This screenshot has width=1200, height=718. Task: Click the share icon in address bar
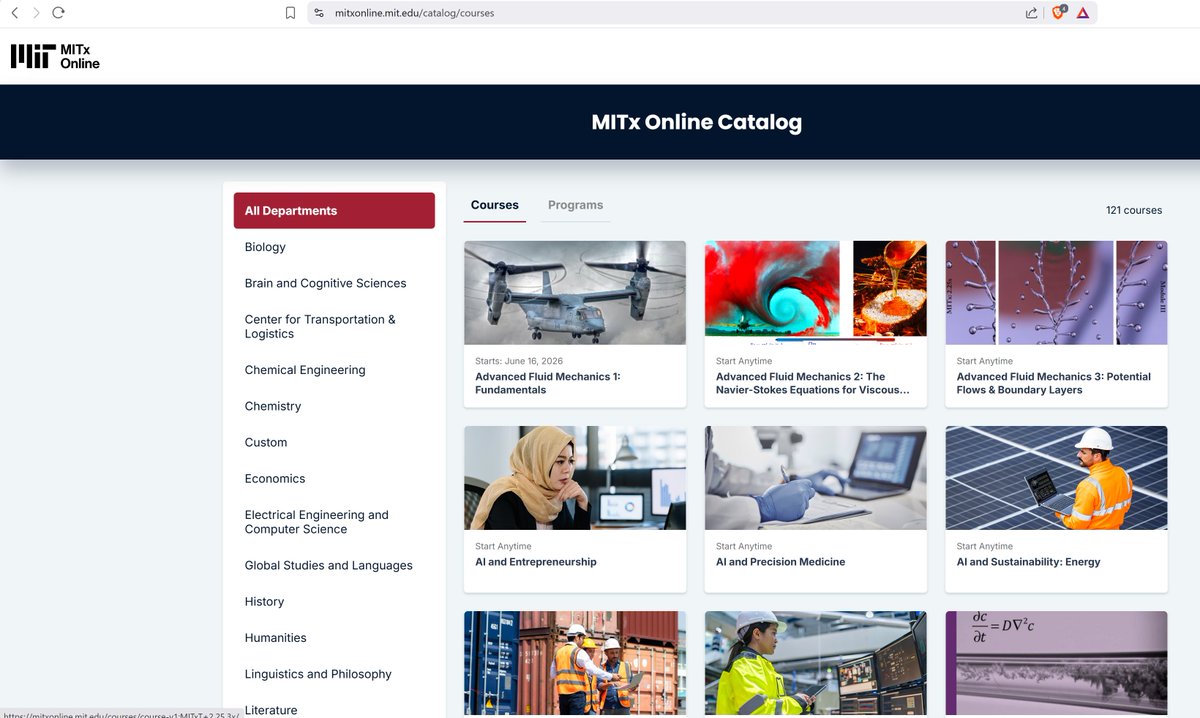(x=1031, y=13)
